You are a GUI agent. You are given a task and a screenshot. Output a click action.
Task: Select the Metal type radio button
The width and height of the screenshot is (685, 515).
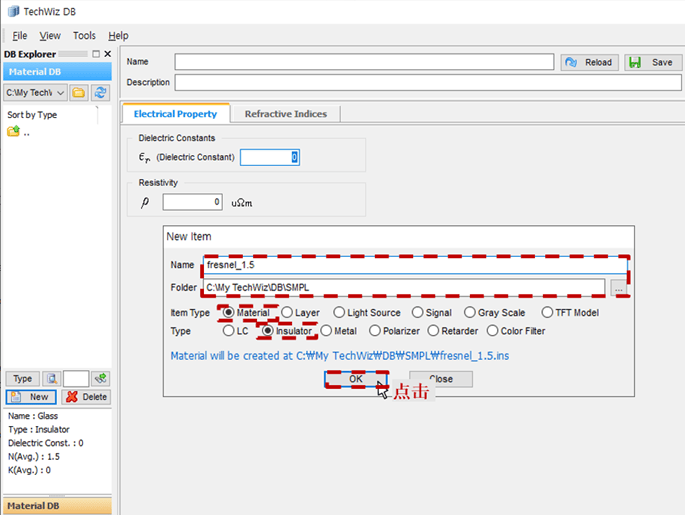point(326,331)
